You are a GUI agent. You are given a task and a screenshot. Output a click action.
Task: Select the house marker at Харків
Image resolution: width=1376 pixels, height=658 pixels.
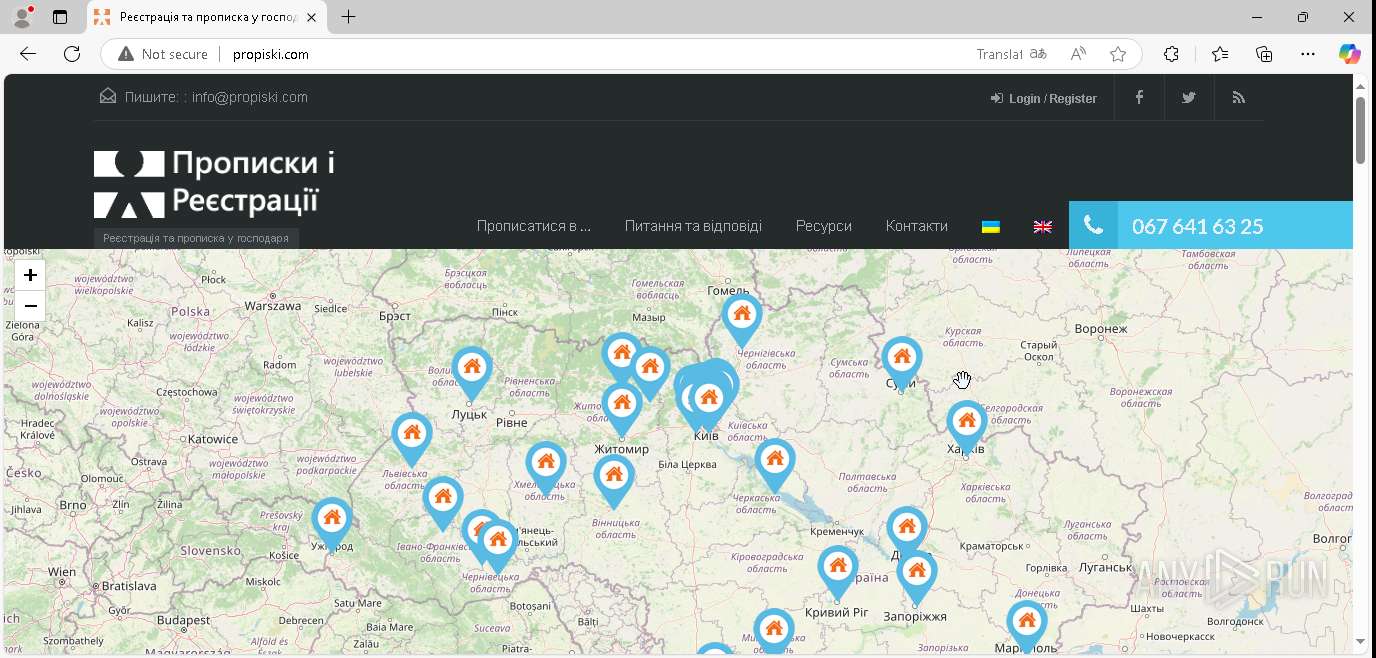(967, 425)
